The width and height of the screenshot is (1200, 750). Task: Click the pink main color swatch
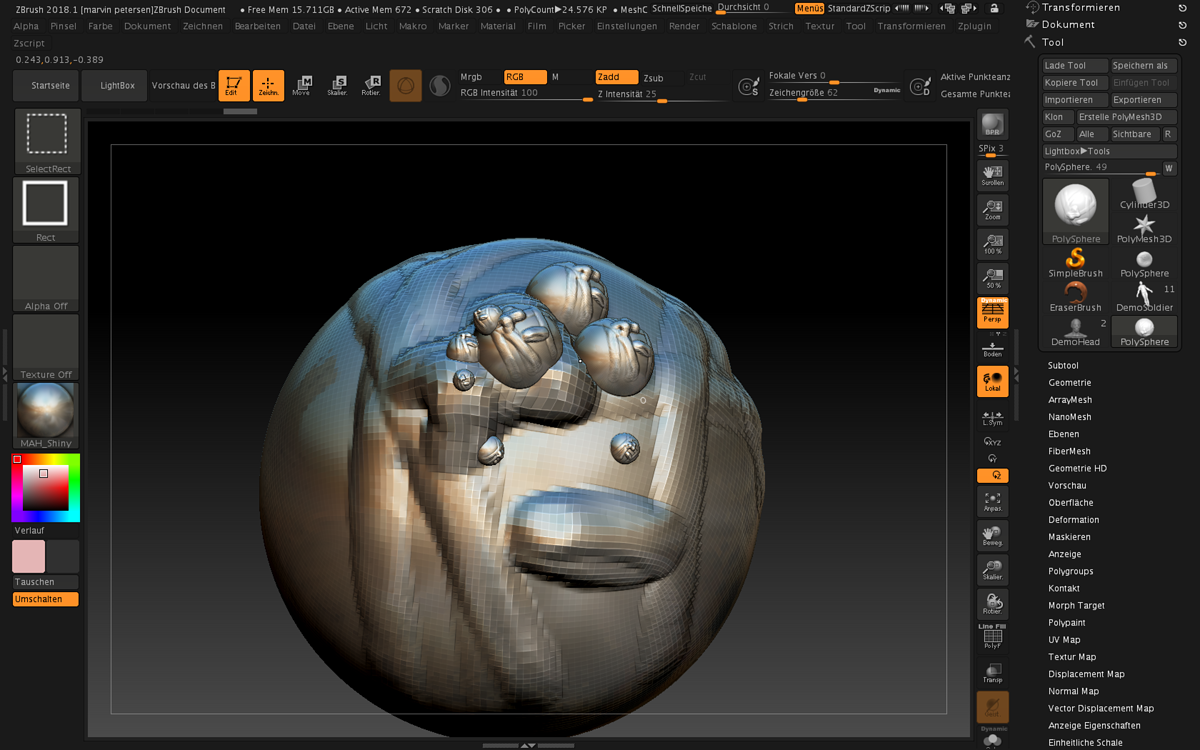[29, 556]
